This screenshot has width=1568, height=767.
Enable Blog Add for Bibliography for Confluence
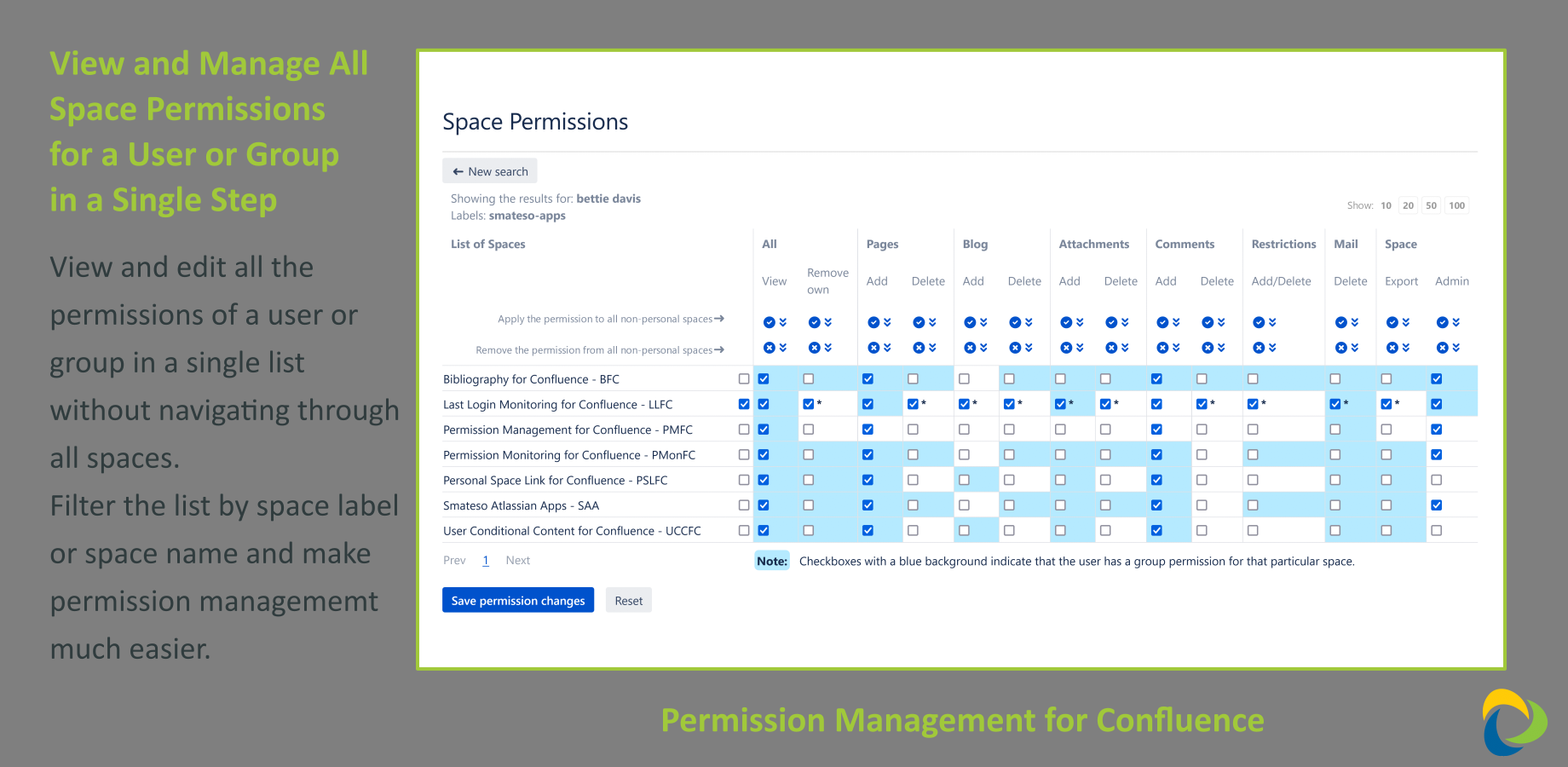click(964, 378)
